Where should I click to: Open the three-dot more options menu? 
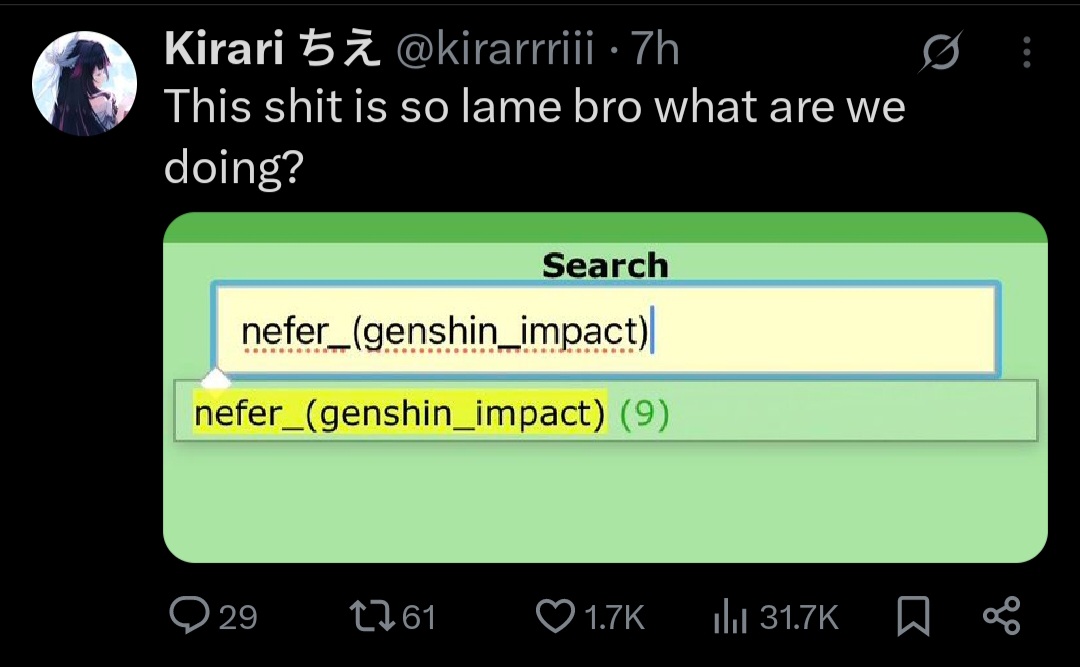point(1027,53)
